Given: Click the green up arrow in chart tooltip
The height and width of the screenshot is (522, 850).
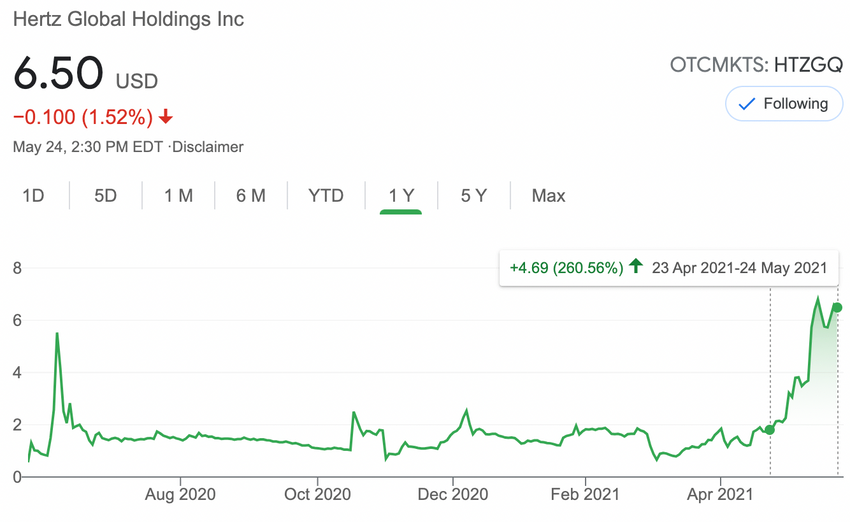Looking at the screenshot, I should click(635, 266).
